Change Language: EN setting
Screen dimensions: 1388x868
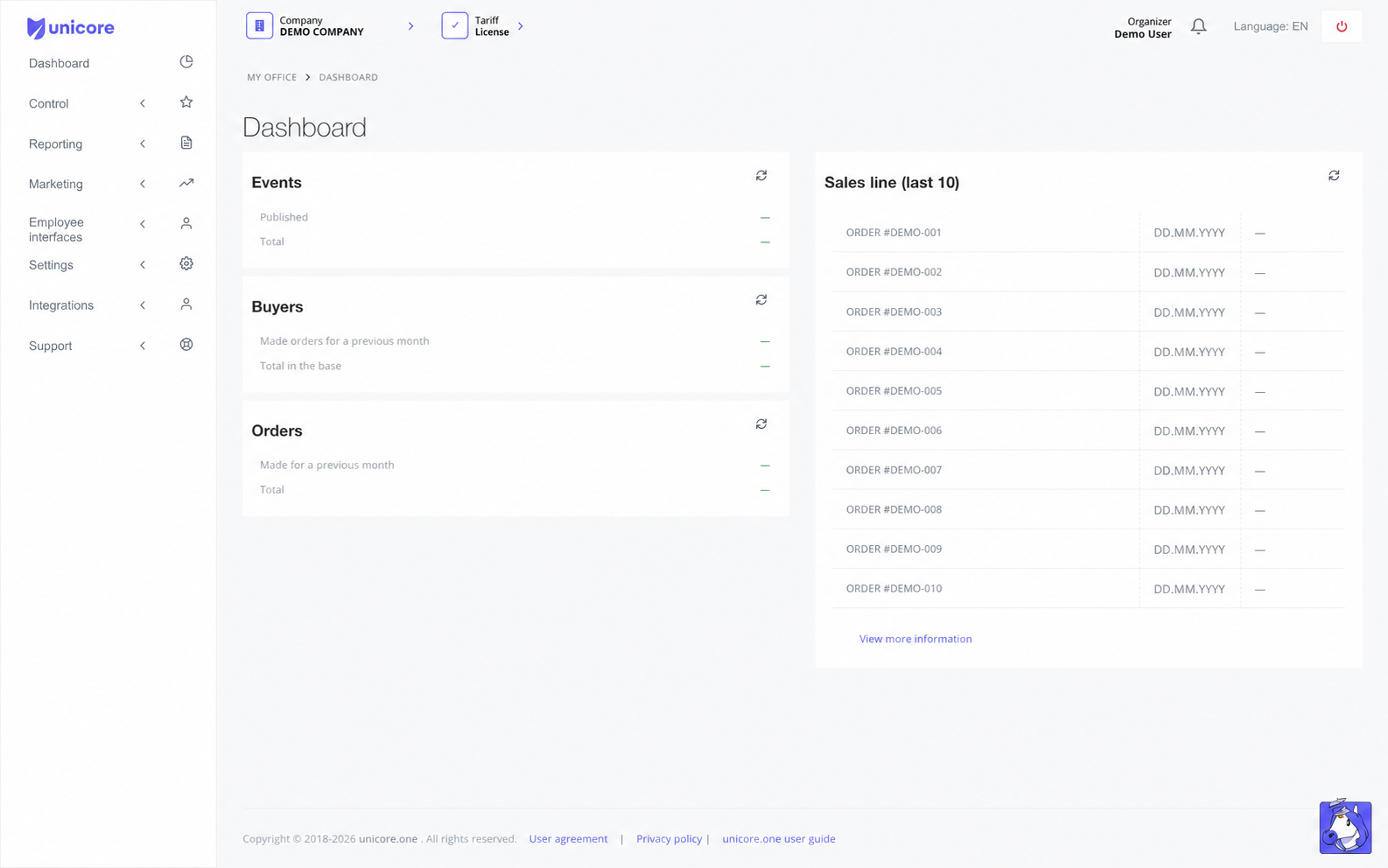1271,26
